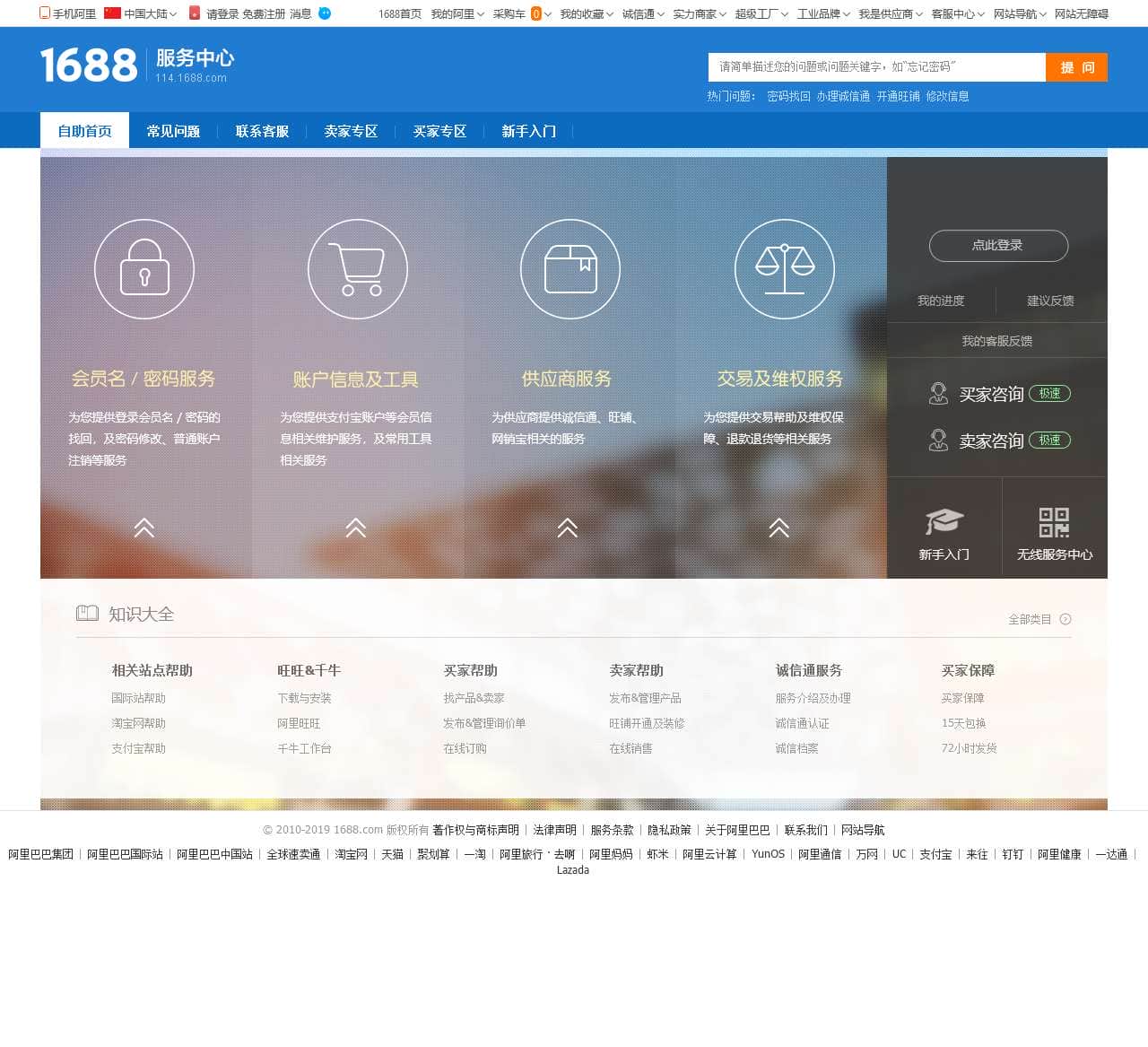Click 1688首页 in top bar
1148x1047 pixels.
tap(400, 13)
